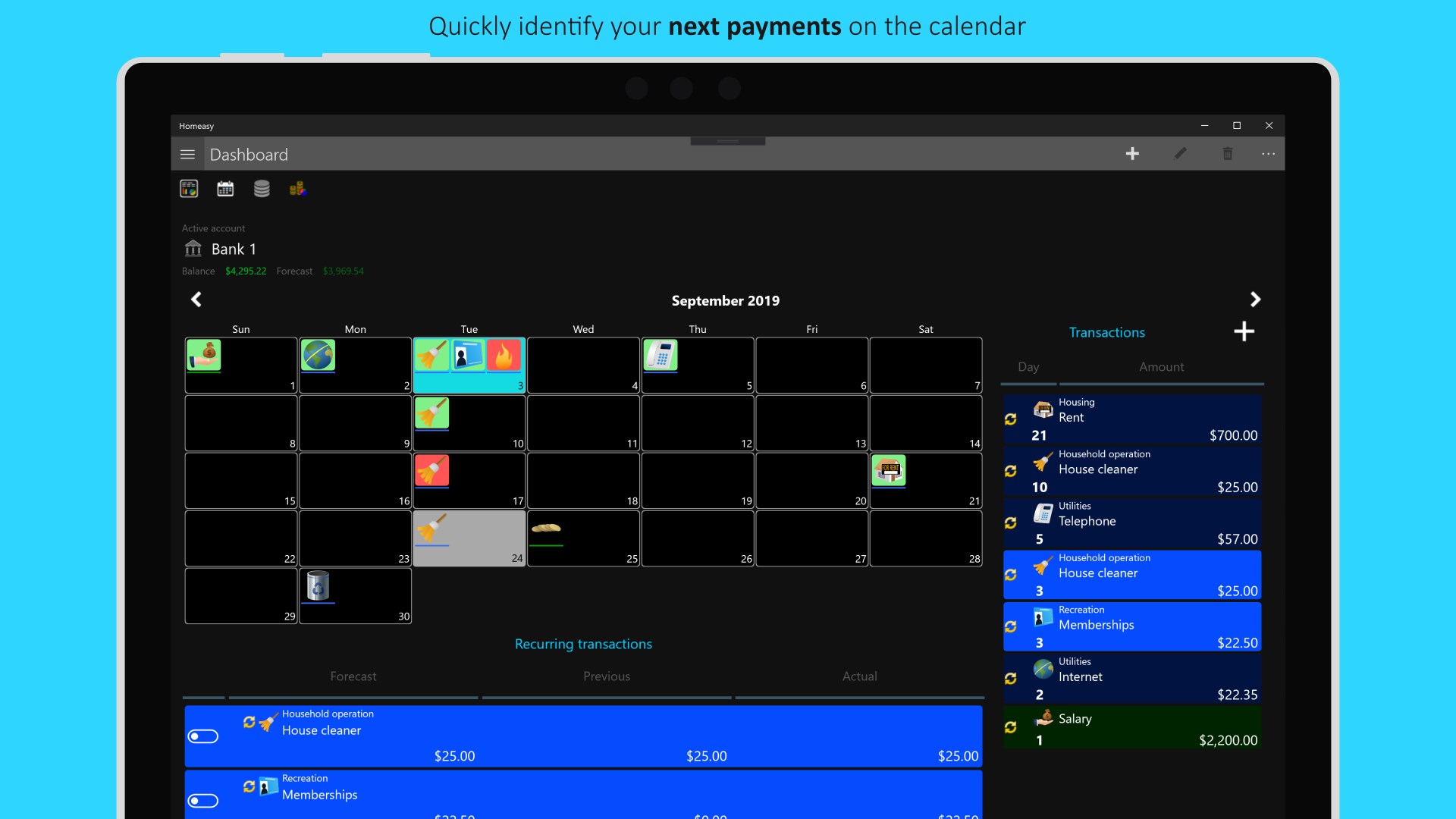This screenshot has width=1456, height=819.
Task: Select the September 24 calendar cell
Action: (x=469, y=538)
